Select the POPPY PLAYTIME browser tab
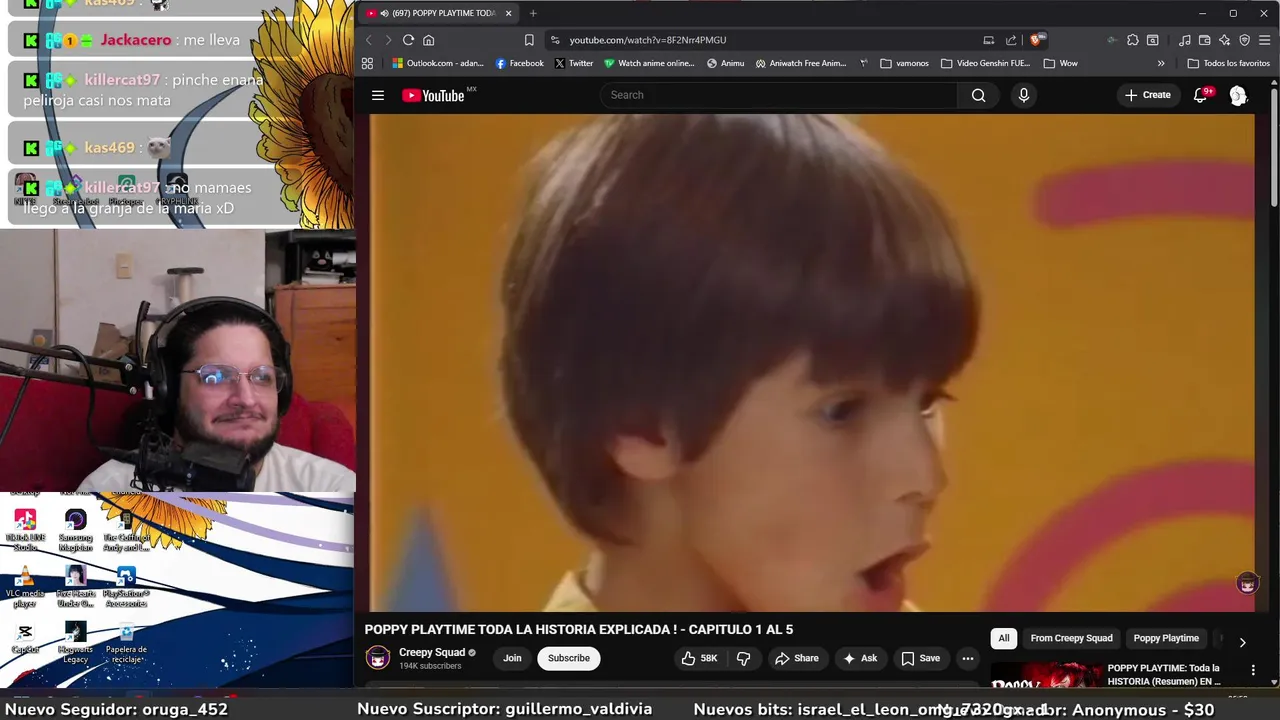Screen dimensions: 1280x720 click(x=438, y=13)
